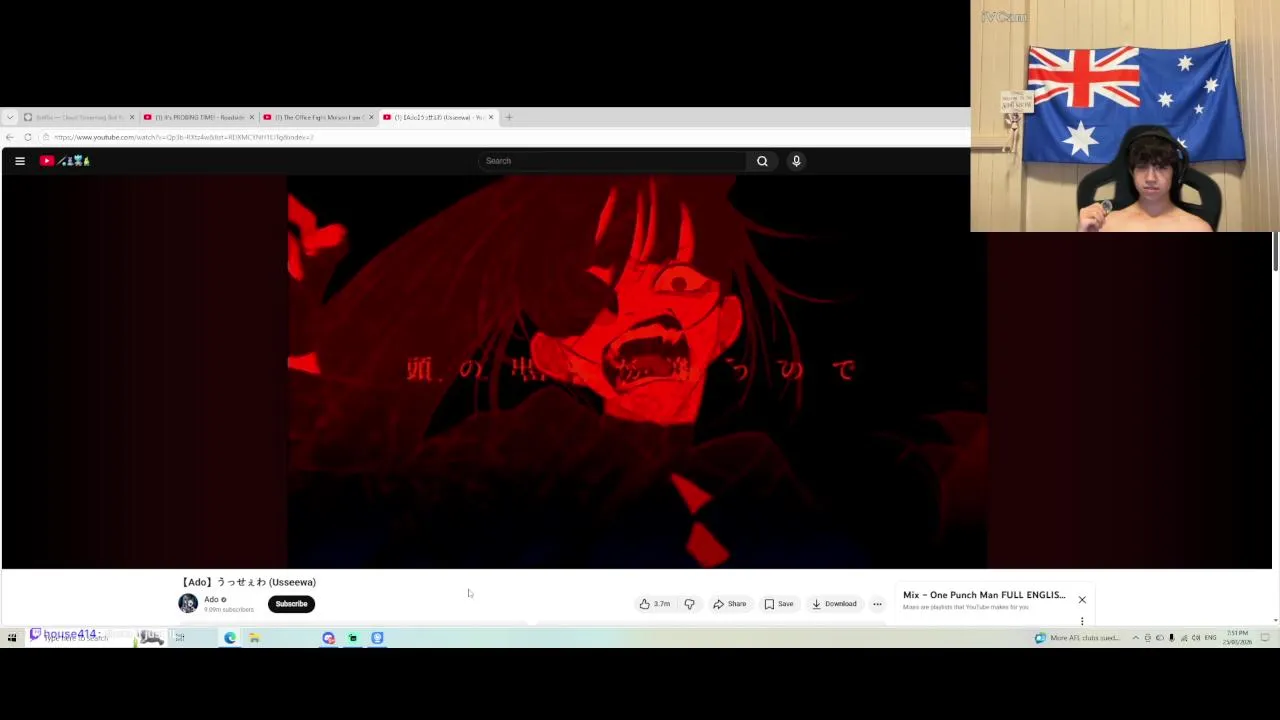The image size is (1280, 720).
Task: Close the Mix One Punch Man playlist panel
Action: tap(1082, 600)
